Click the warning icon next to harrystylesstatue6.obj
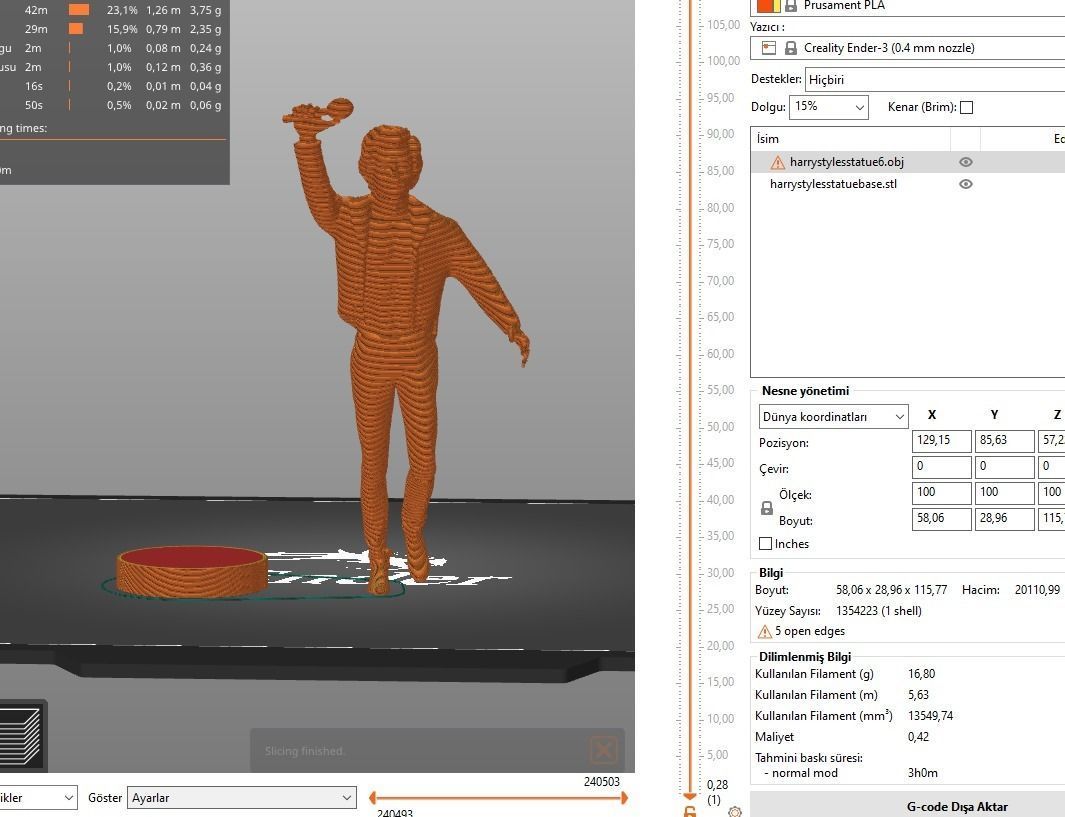Image resolution: width=1065 pixels, height=817 pixels. point(777,162)
